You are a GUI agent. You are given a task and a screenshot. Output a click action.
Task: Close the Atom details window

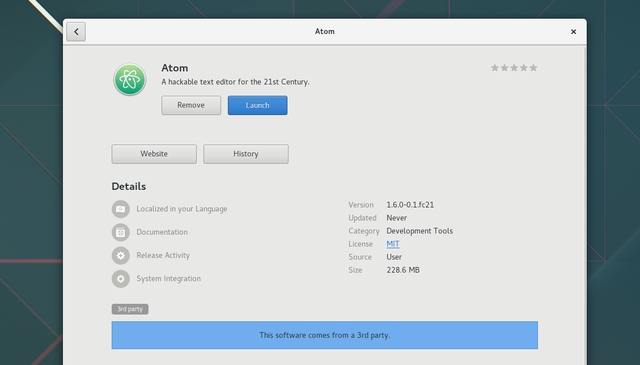click(x=573, y=31)
